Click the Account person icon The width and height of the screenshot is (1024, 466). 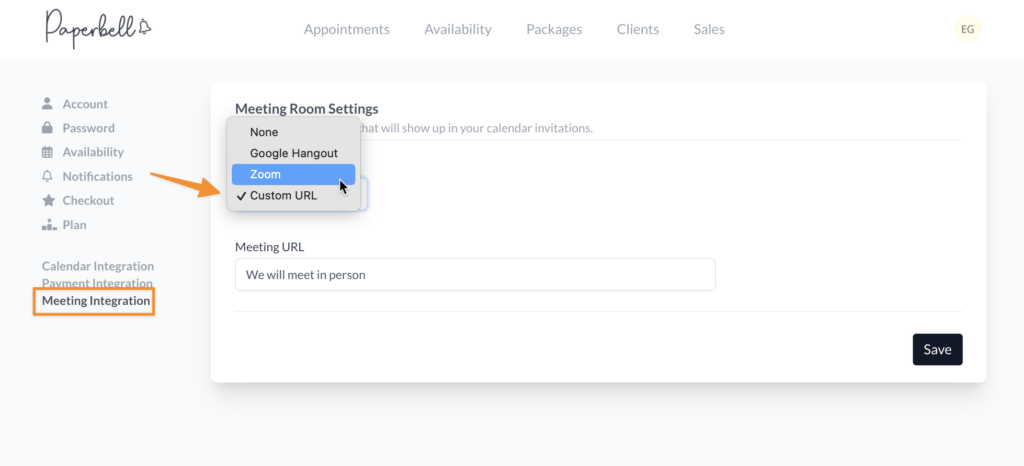47,104
